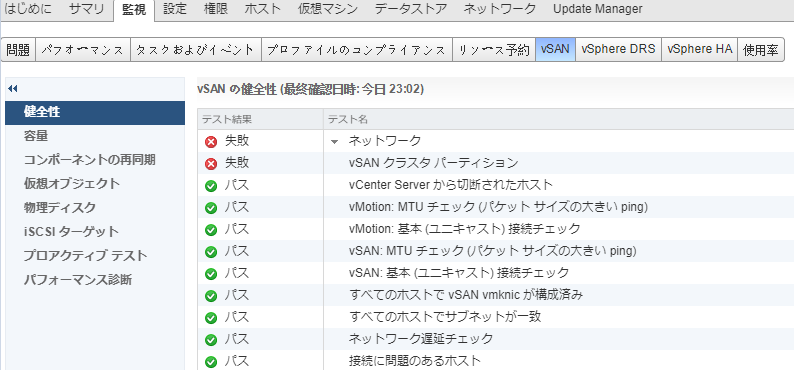The height and width of the screenshot is (370, 794).
Task: Open the リソース予約 sub-tab
Action: [494, 50]
